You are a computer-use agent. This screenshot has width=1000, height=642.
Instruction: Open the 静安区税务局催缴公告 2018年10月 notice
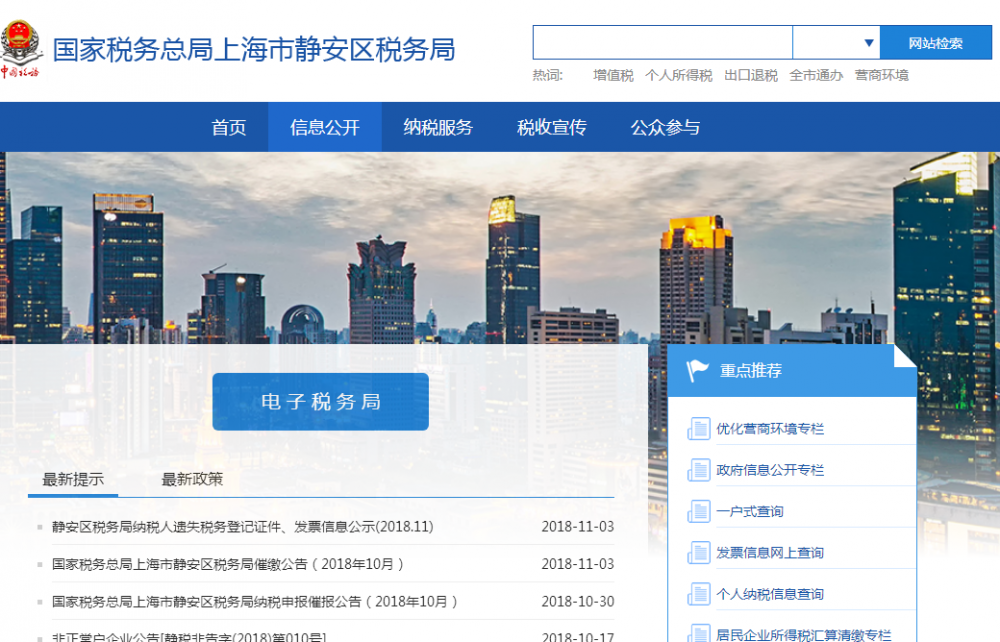[x=228, y=564]
